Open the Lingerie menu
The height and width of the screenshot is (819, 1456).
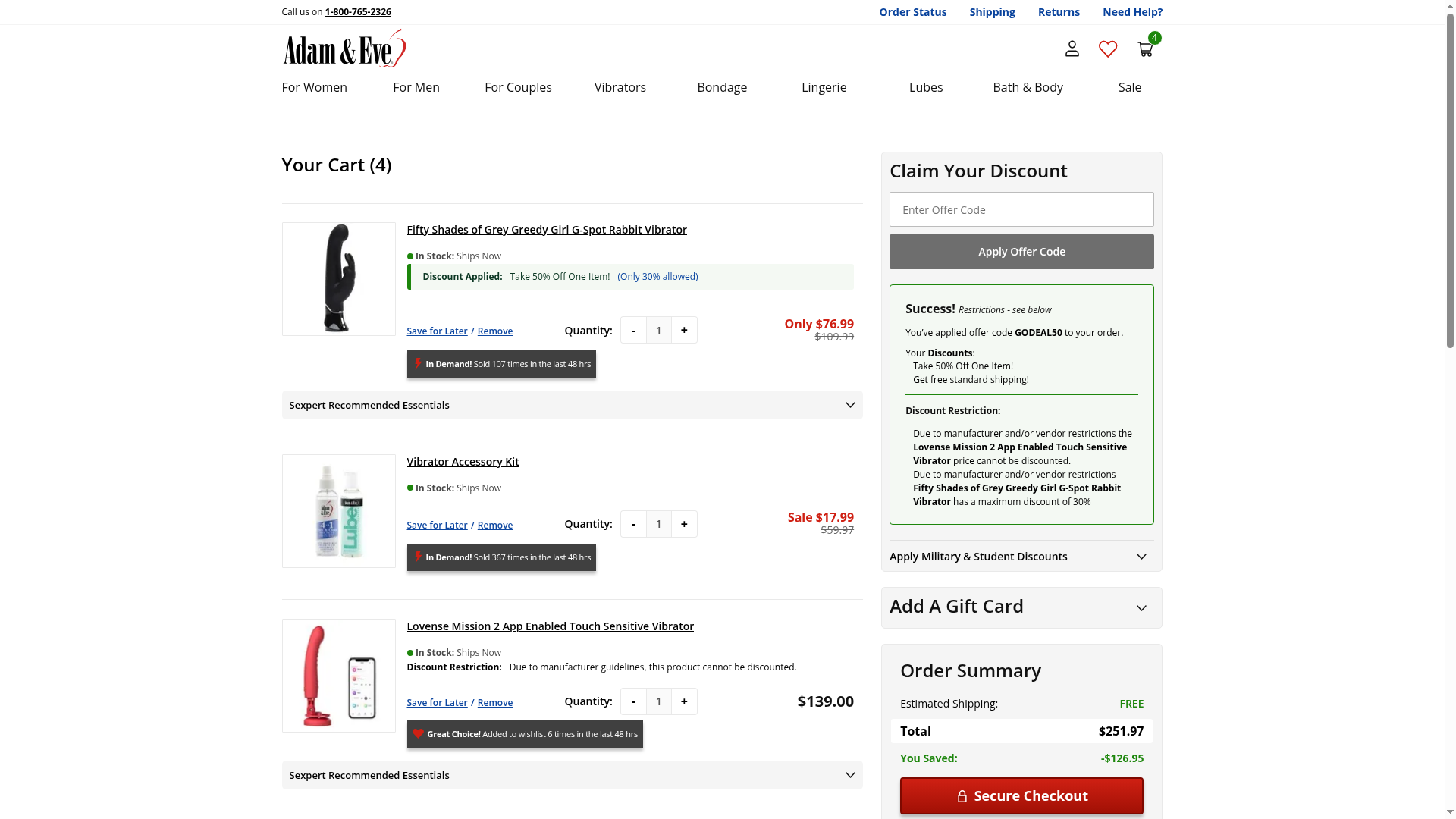click(824, 87)
